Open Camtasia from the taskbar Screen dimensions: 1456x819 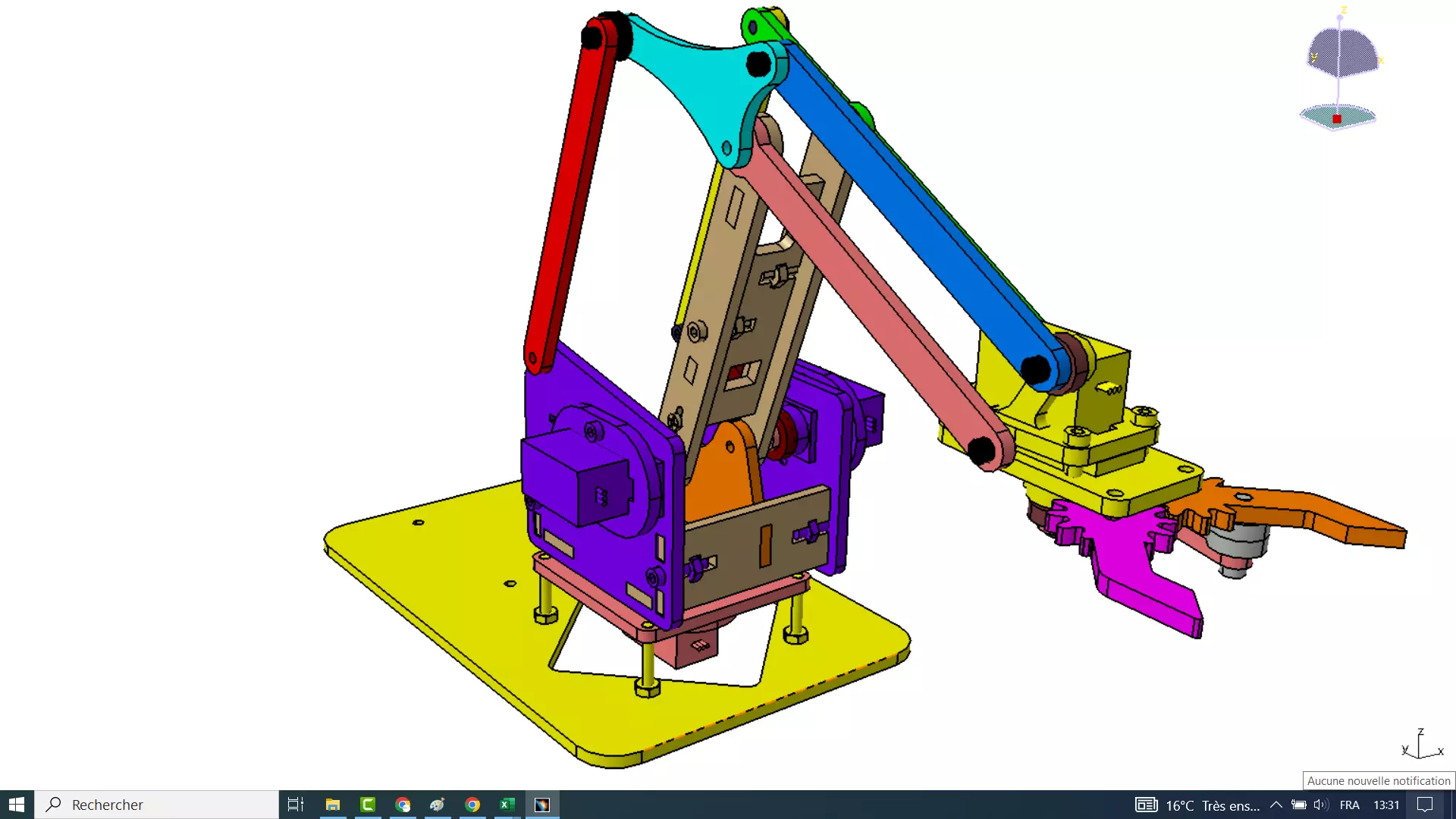pos(368,805)
